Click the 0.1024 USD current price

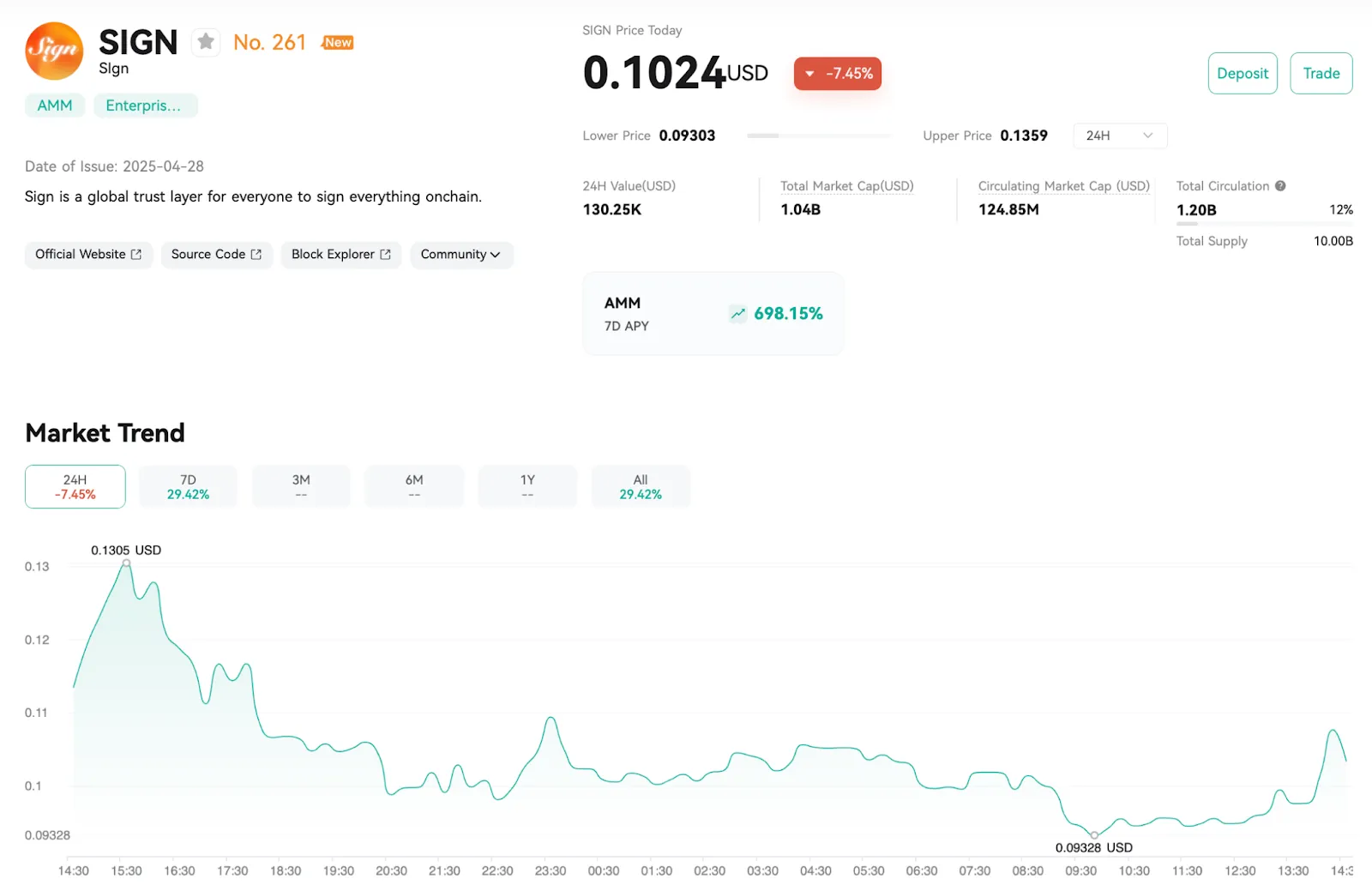(x=676, y=73)
